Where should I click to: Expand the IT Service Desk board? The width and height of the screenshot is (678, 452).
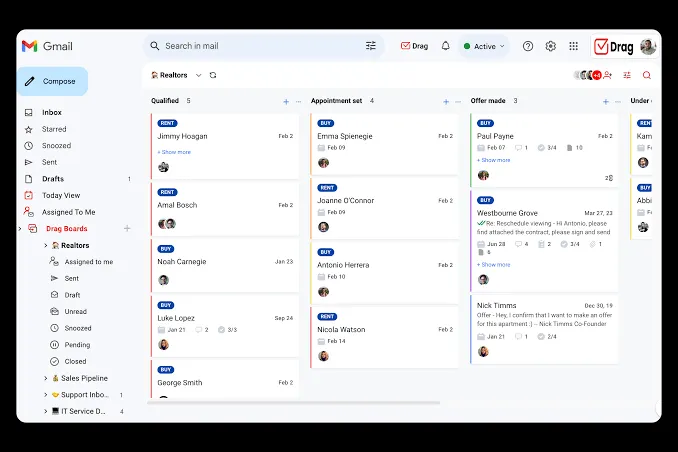pyautogui.click(x=46, y=411)
